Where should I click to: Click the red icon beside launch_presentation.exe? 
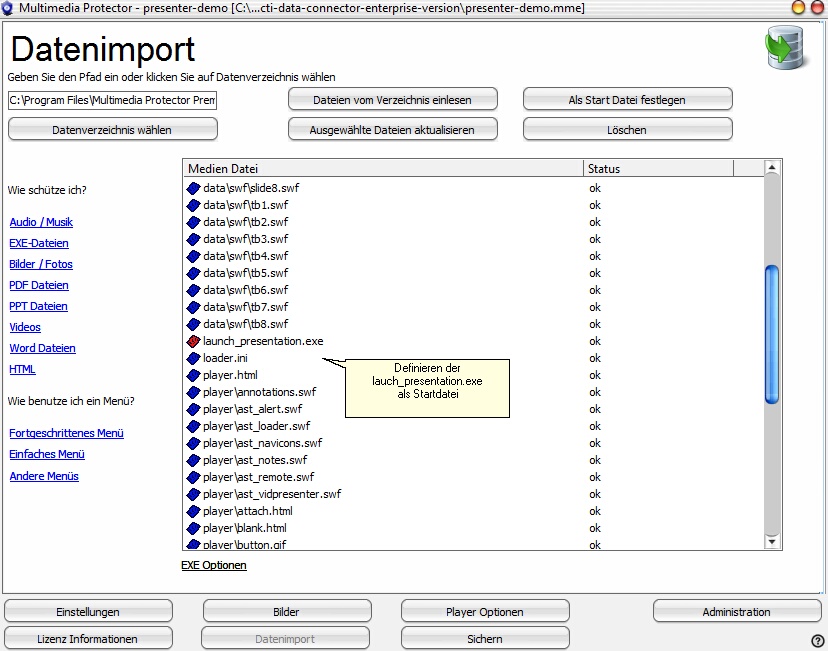[x=194, y=341]
